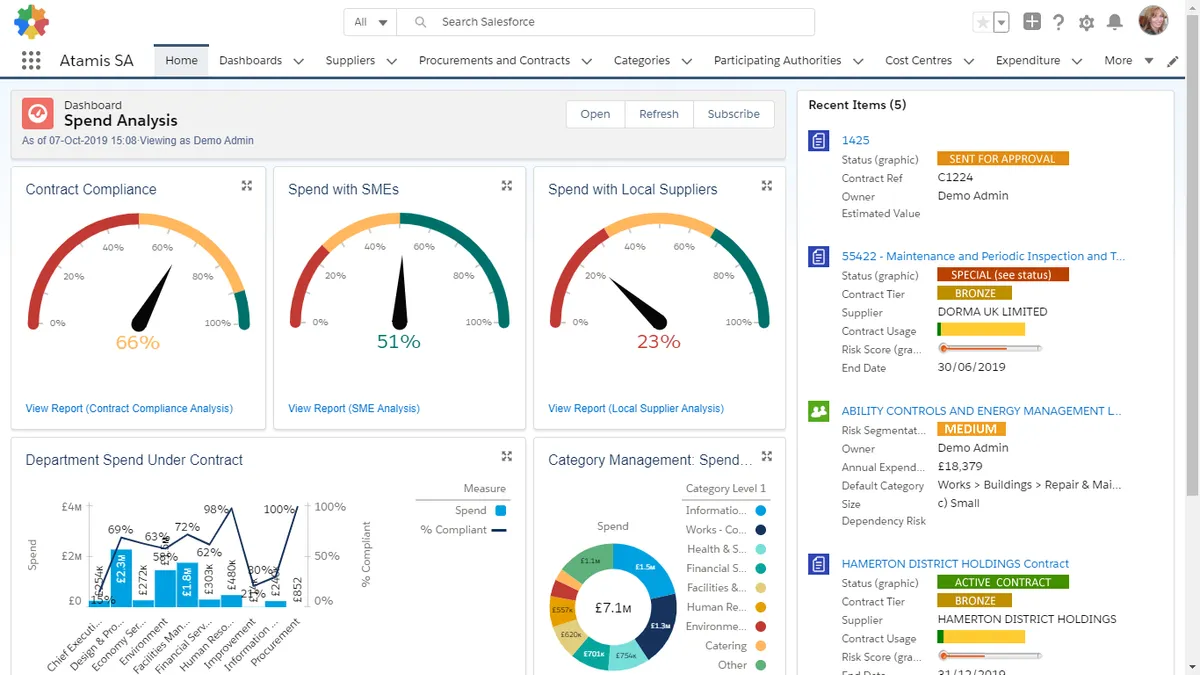This screenshot has width=1200, height=675.
Task: Expand the Categories tab chevron
Action: [x=686, y=61]
